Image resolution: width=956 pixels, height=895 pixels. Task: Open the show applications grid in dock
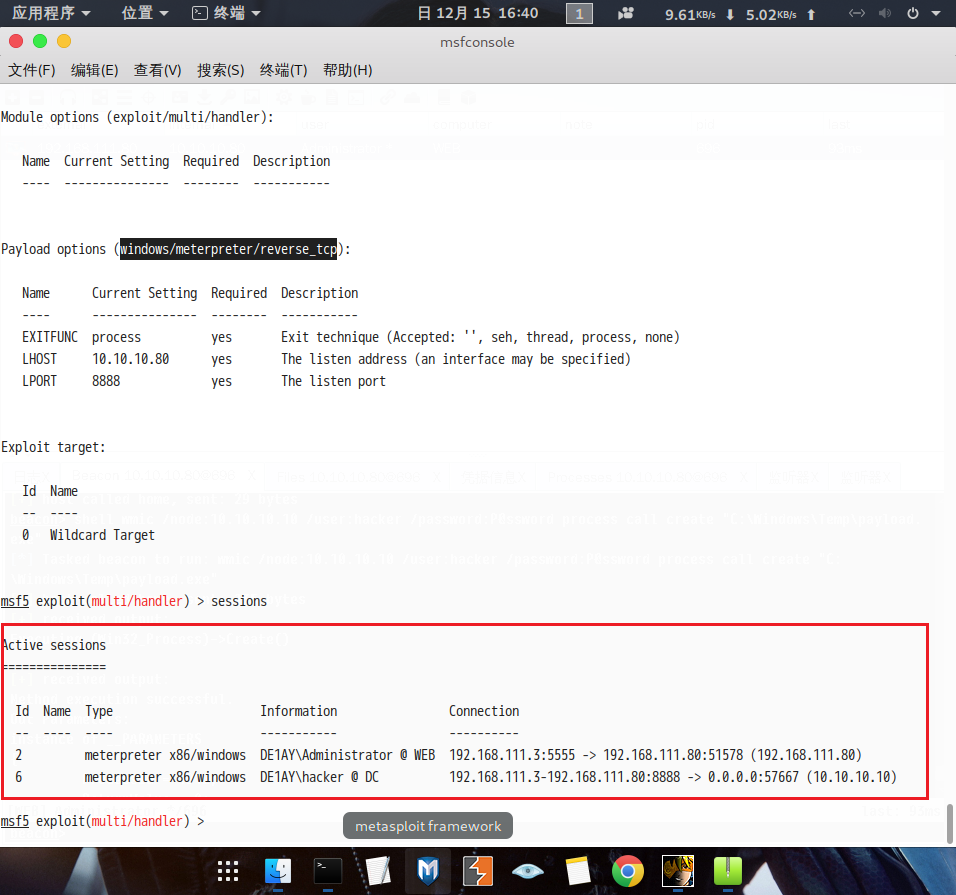[228, 871]
